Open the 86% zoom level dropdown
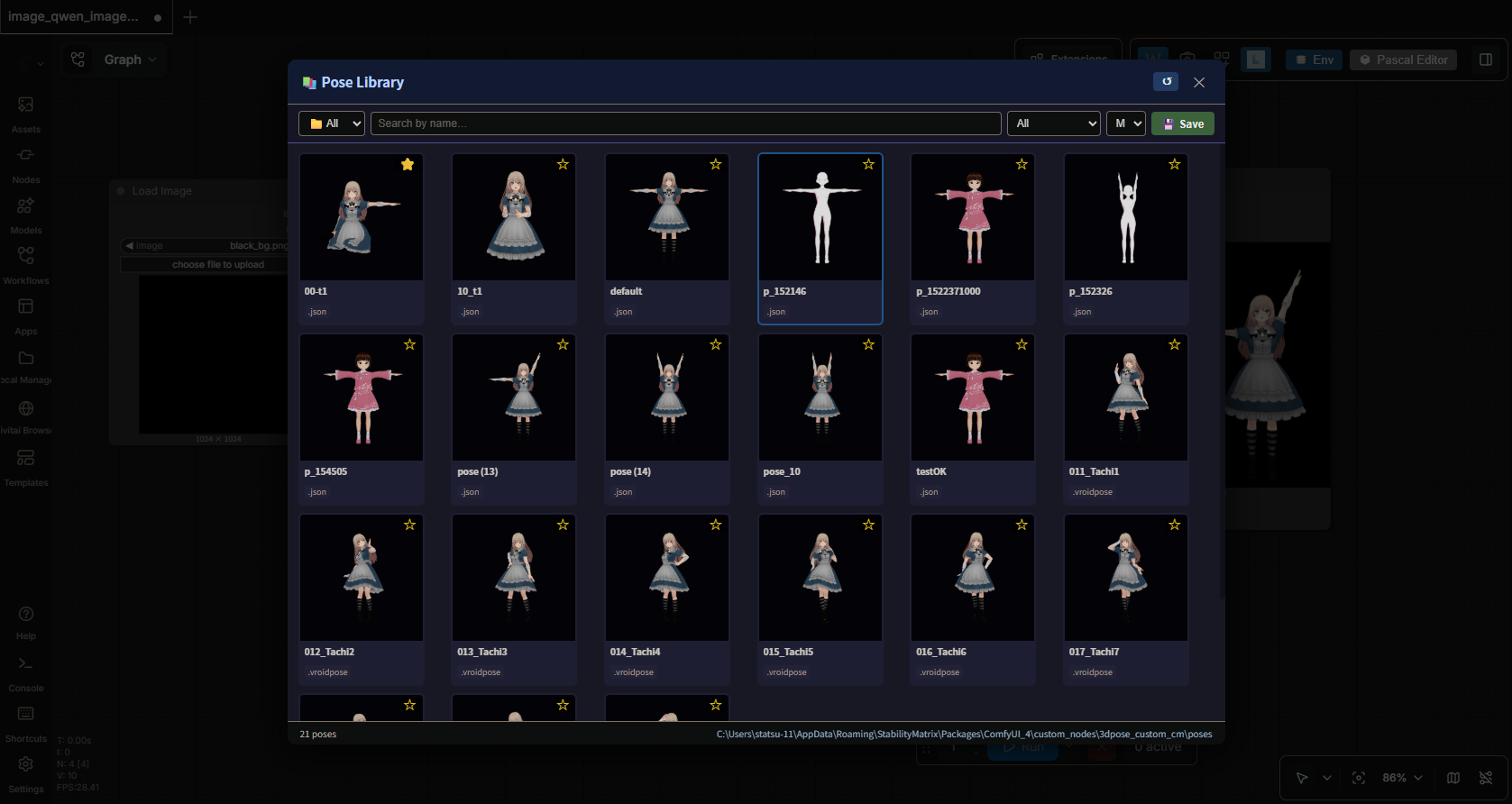This screenshot has width=1512, height=804. coord(1402,778)
